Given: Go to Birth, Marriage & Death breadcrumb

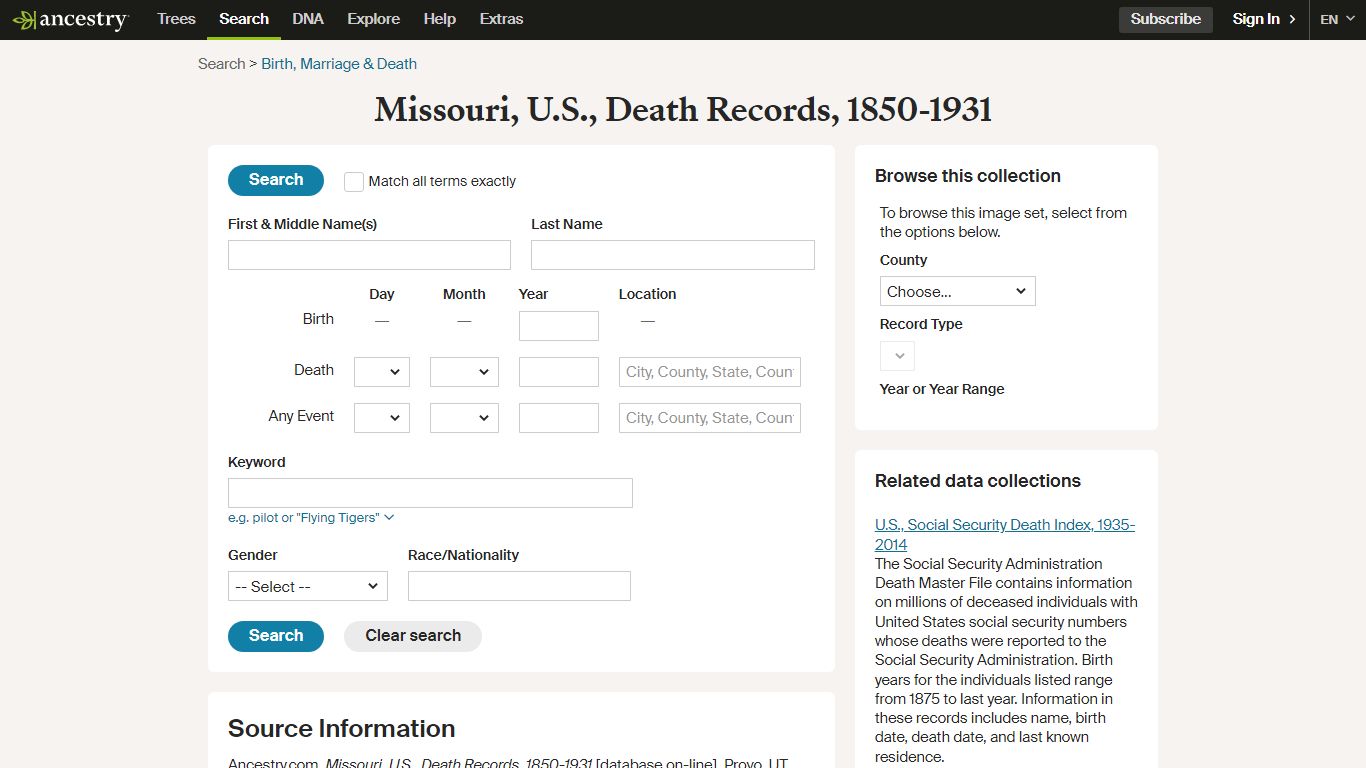Looking at the screenshot, I should (339, 64).
